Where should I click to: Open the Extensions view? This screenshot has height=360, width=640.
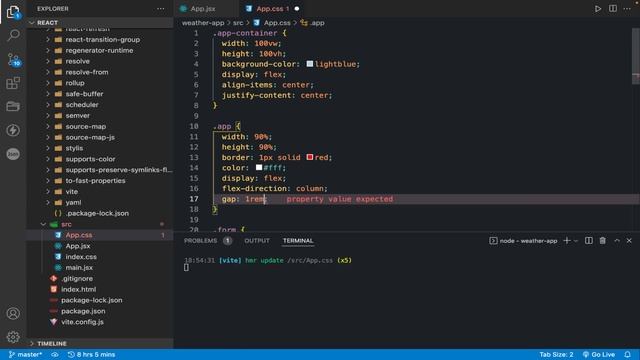(x=13, y=83)
